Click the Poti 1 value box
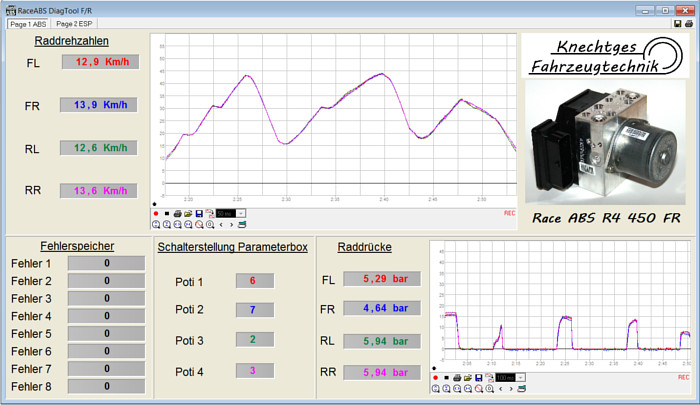This screenshot has width=700, height=405. pos(255,280)
